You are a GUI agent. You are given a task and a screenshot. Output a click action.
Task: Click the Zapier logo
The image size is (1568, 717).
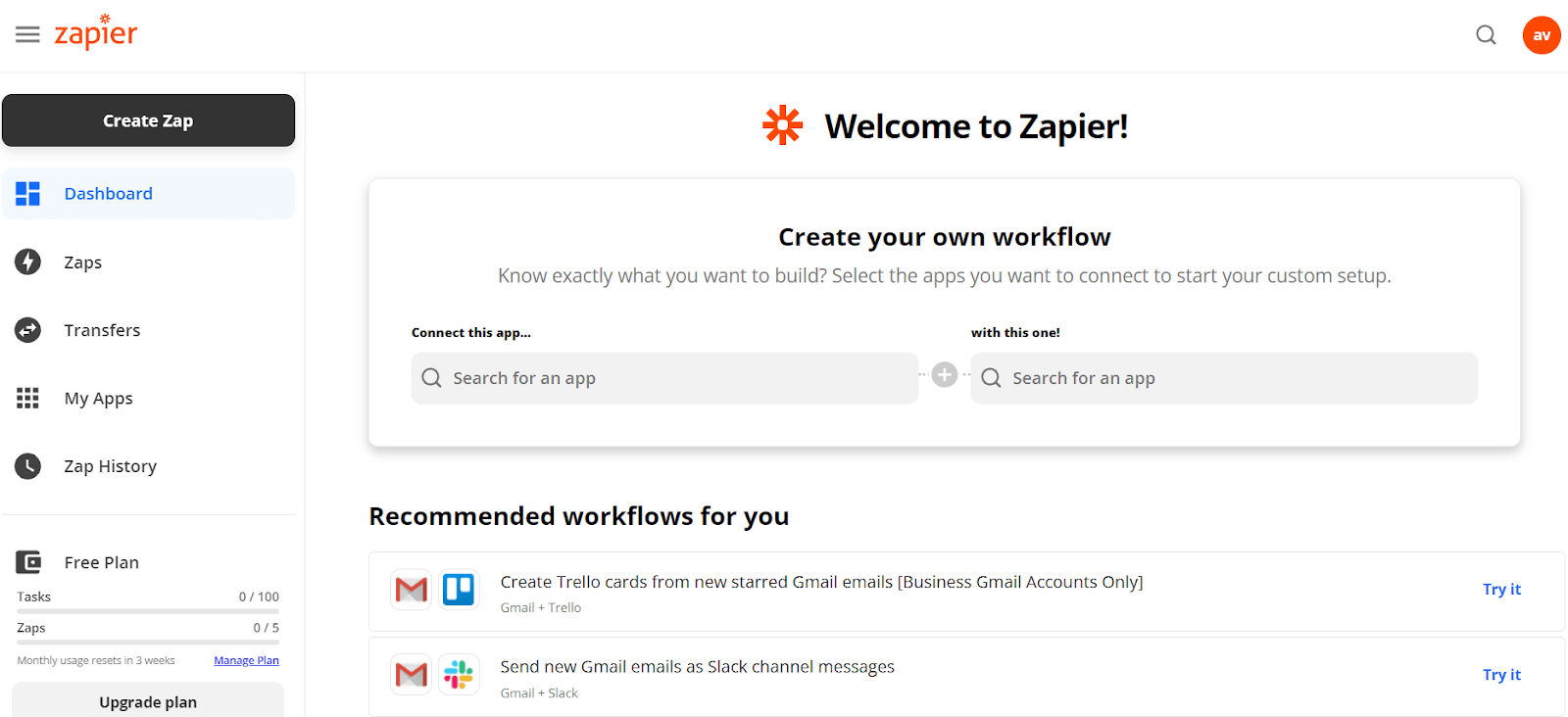[x=95, y=33]
